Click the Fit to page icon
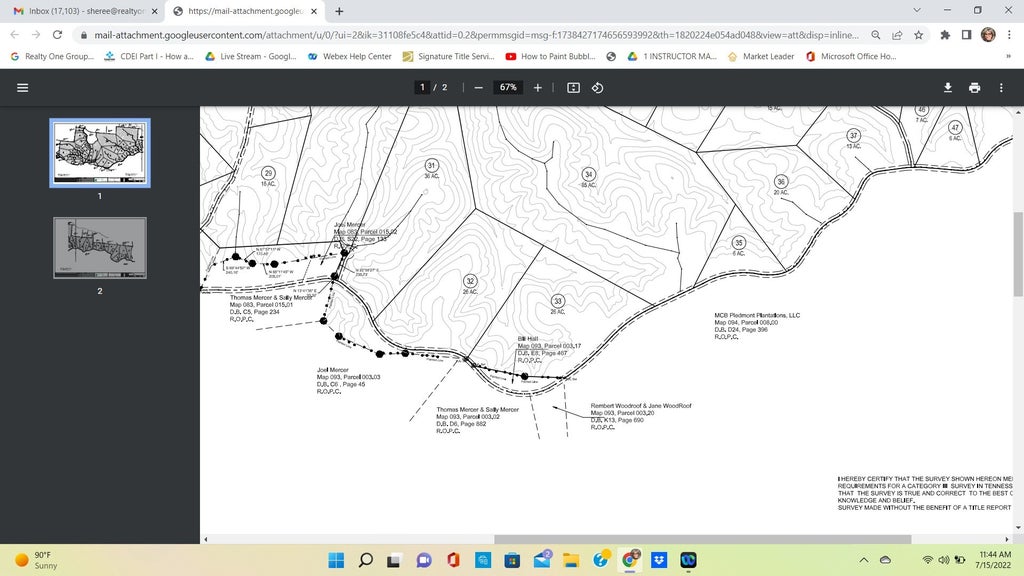Screen dimensions: 1024x576 [573, 88]
